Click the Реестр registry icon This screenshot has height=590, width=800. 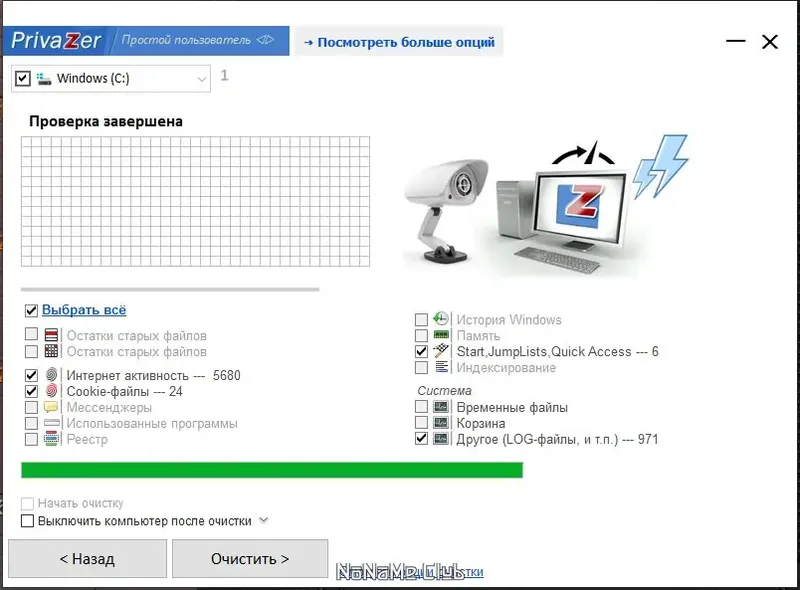(x=51, y=438)
